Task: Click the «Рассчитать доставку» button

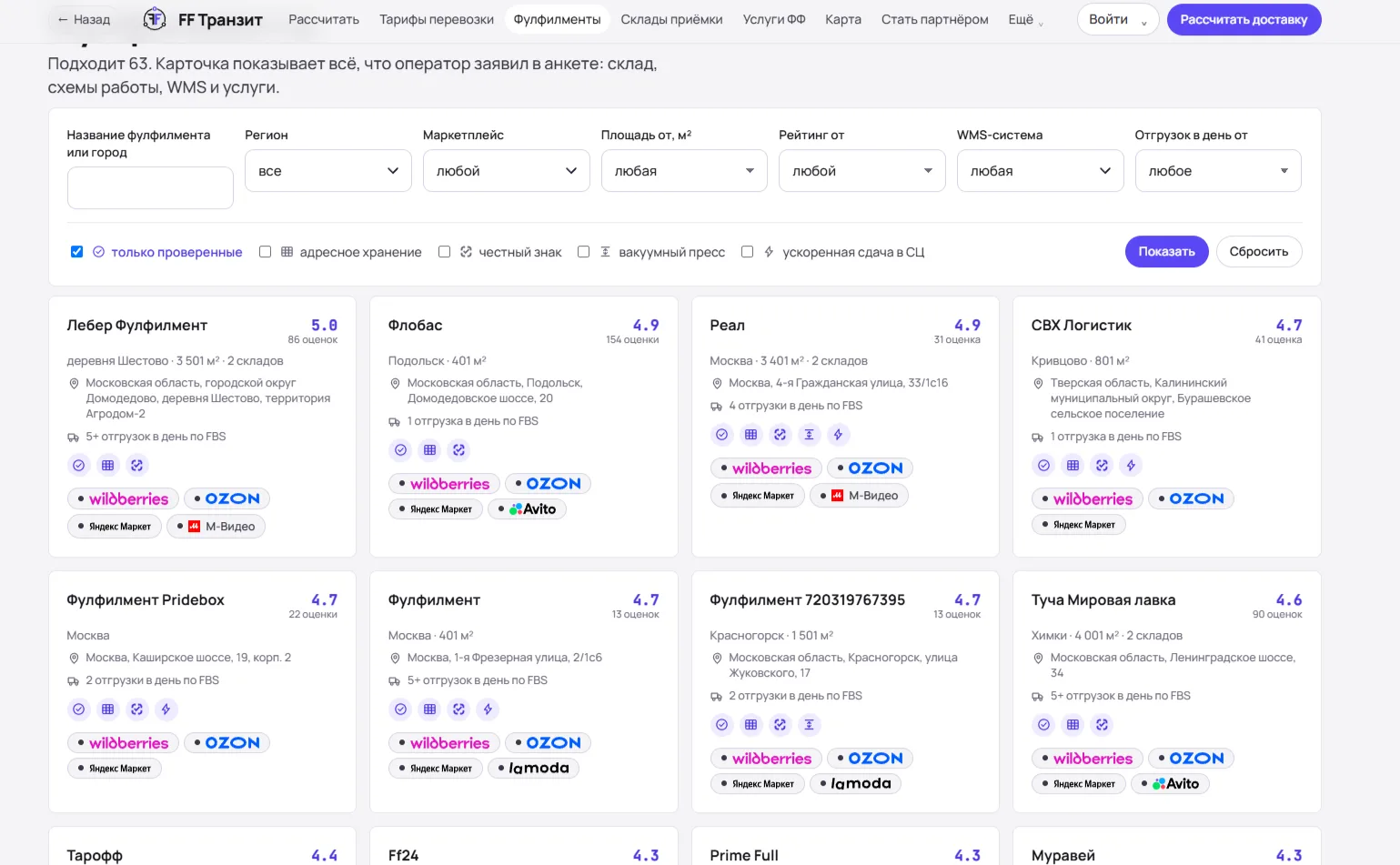Action: pos(1244,19)
